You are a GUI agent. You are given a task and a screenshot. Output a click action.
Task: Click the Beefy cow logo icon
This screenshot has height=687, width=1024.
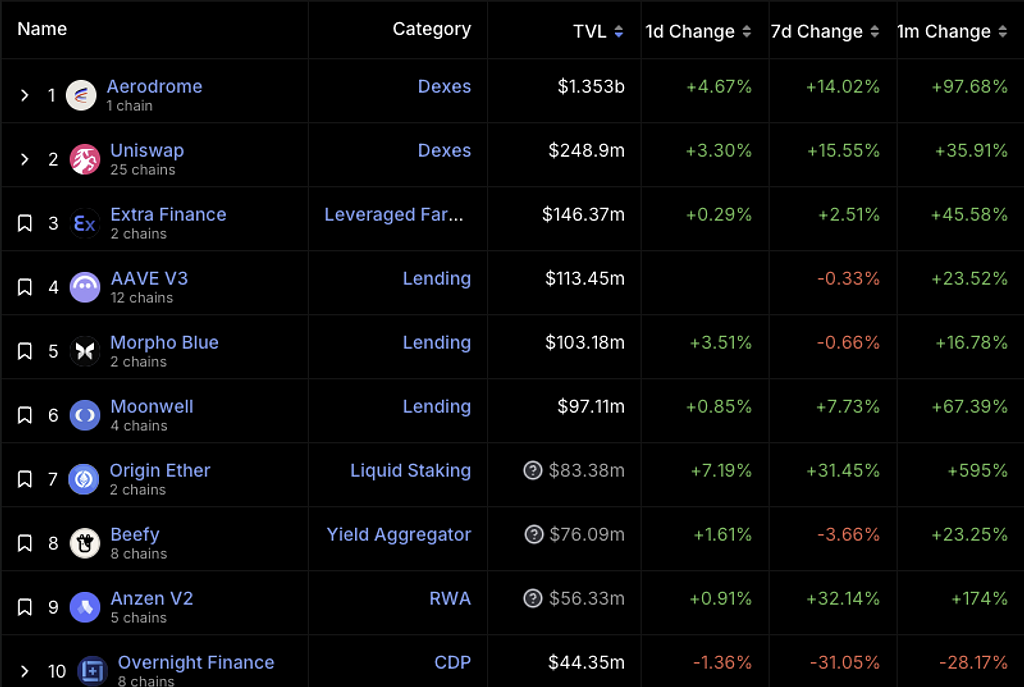(85, 543)
